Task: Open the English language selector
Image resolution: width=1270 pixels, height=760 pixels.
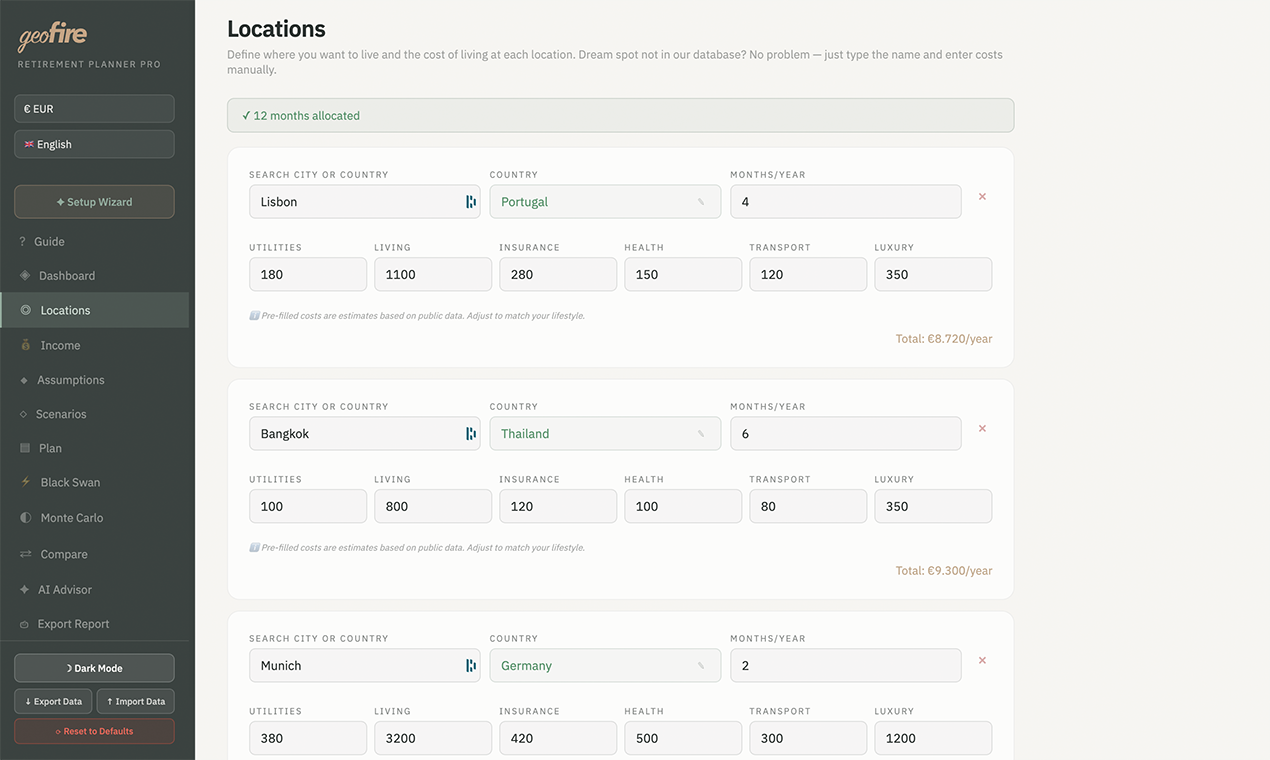Action: pyautogui.click(x=94, y=143)
